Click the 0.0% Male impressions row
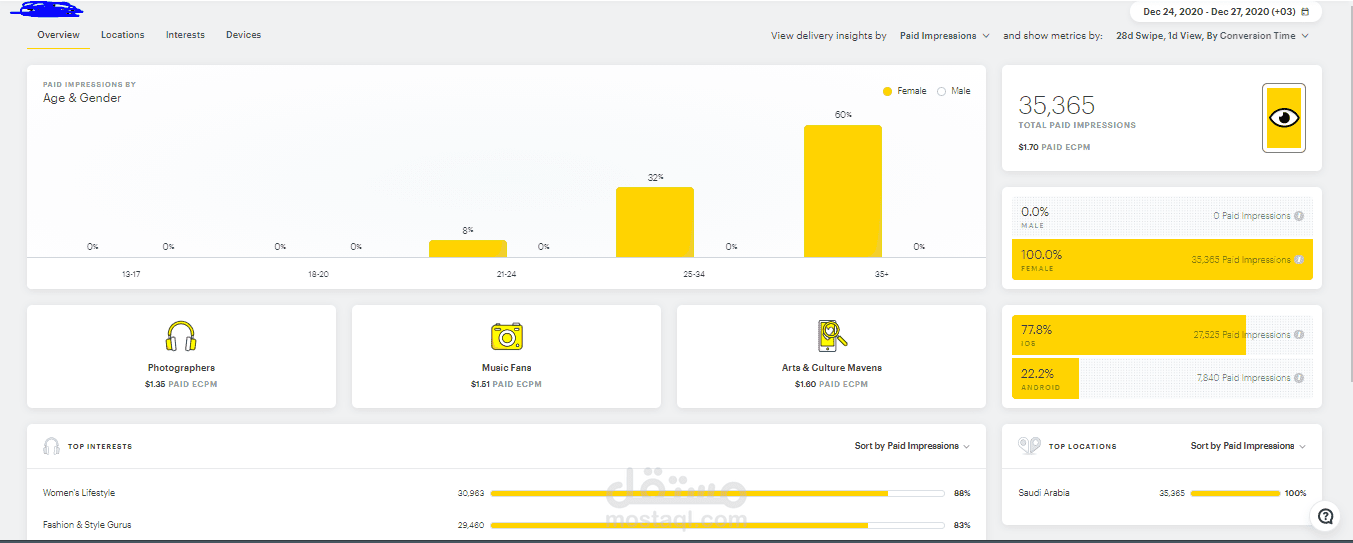 [x=1162, y=216]
